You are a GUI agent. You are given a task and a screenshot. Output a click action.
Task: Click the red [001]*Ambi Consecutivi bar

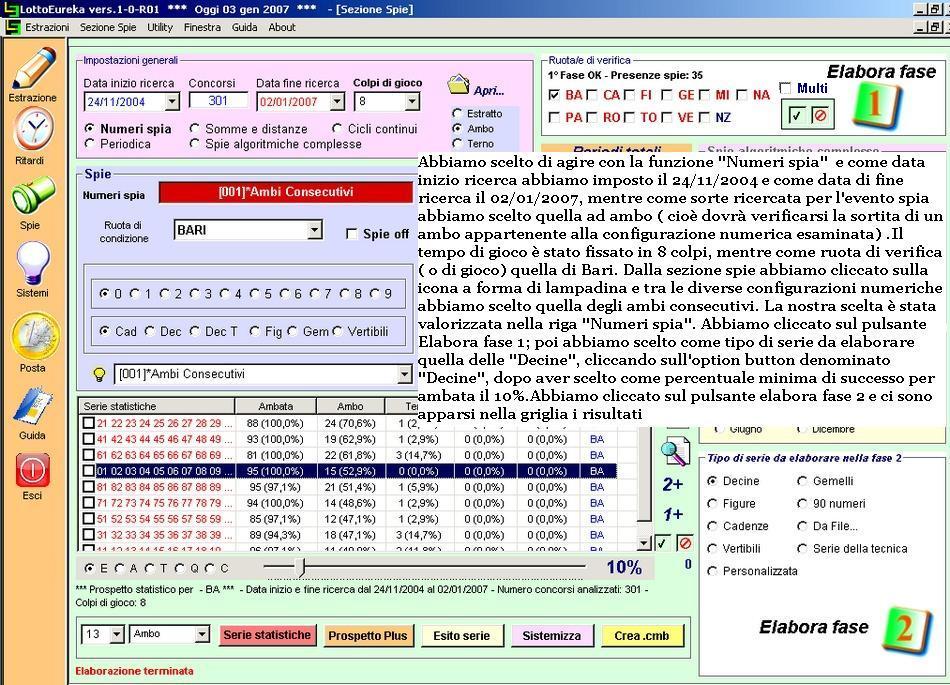(286, 192)
